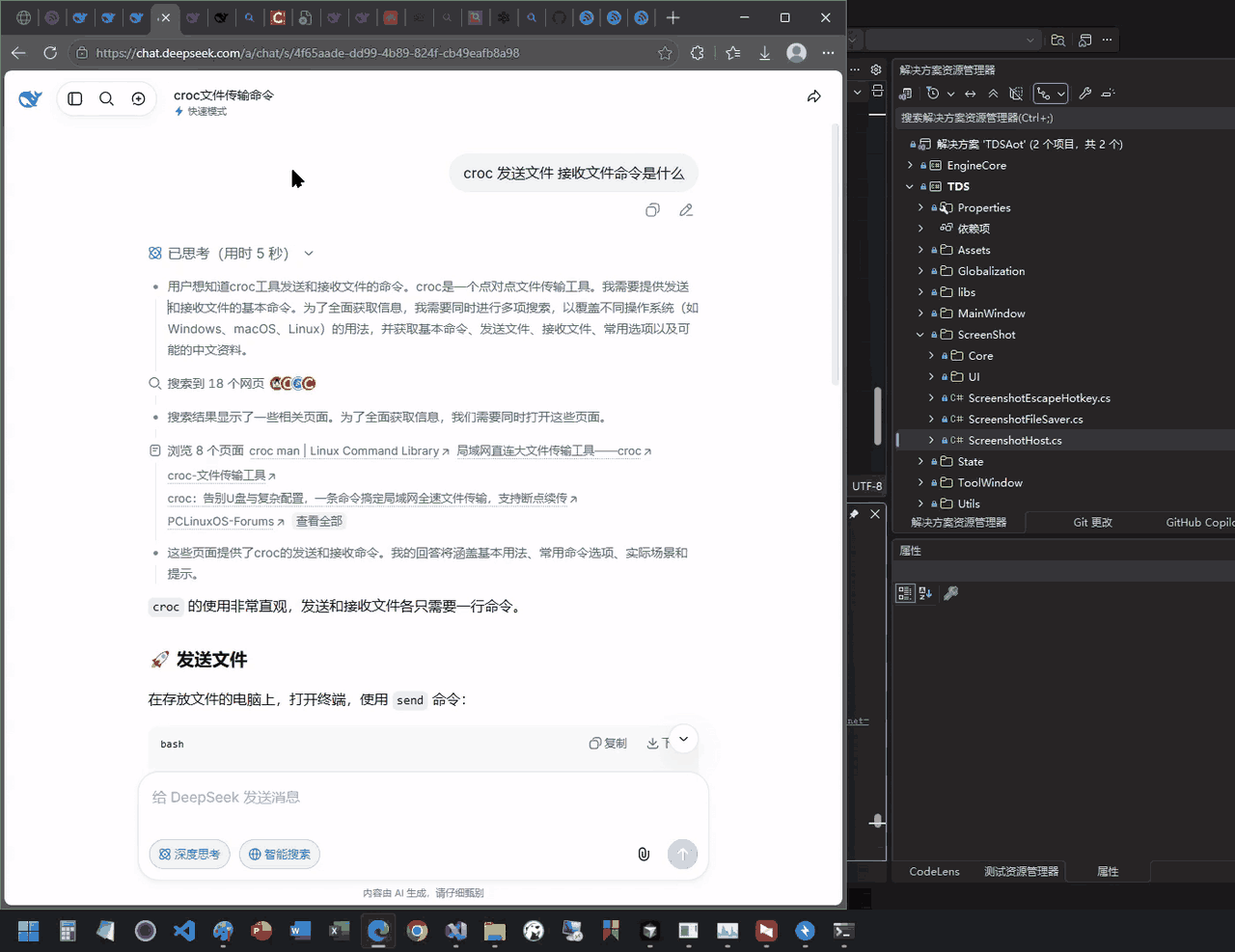Open Edge settings-and-more ellipsis menu
The image size is (1235, 952).
828,53
